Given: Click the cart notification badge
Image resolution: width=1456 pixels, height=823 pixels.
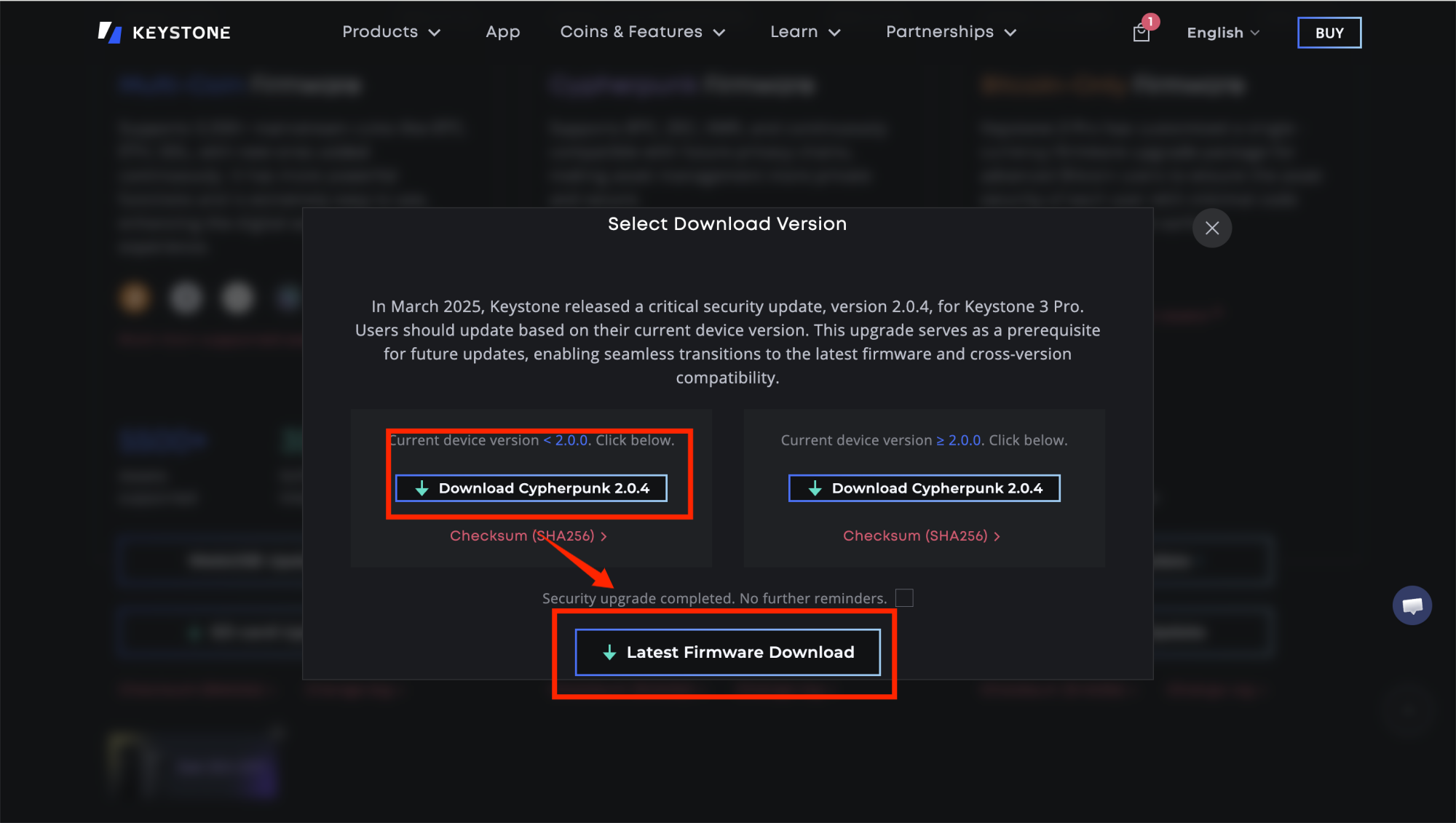Looking at the screenshot, I should click(x=1150, y=22).
